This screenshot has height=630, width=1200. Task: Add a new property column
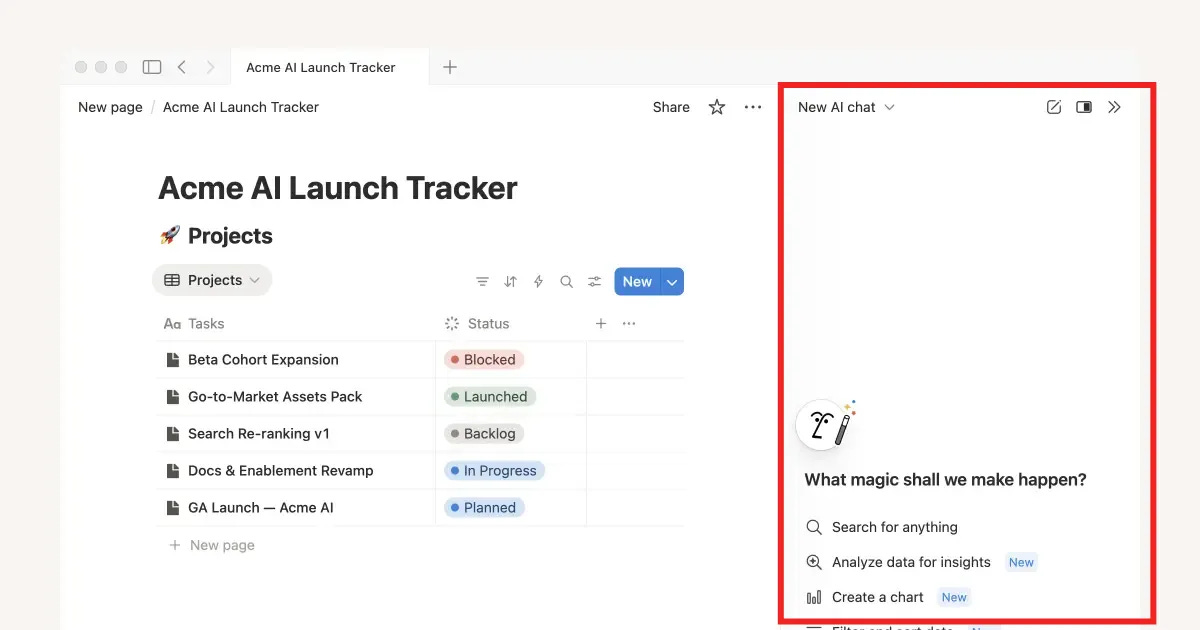pyautogui.click(x=601, y=324)
